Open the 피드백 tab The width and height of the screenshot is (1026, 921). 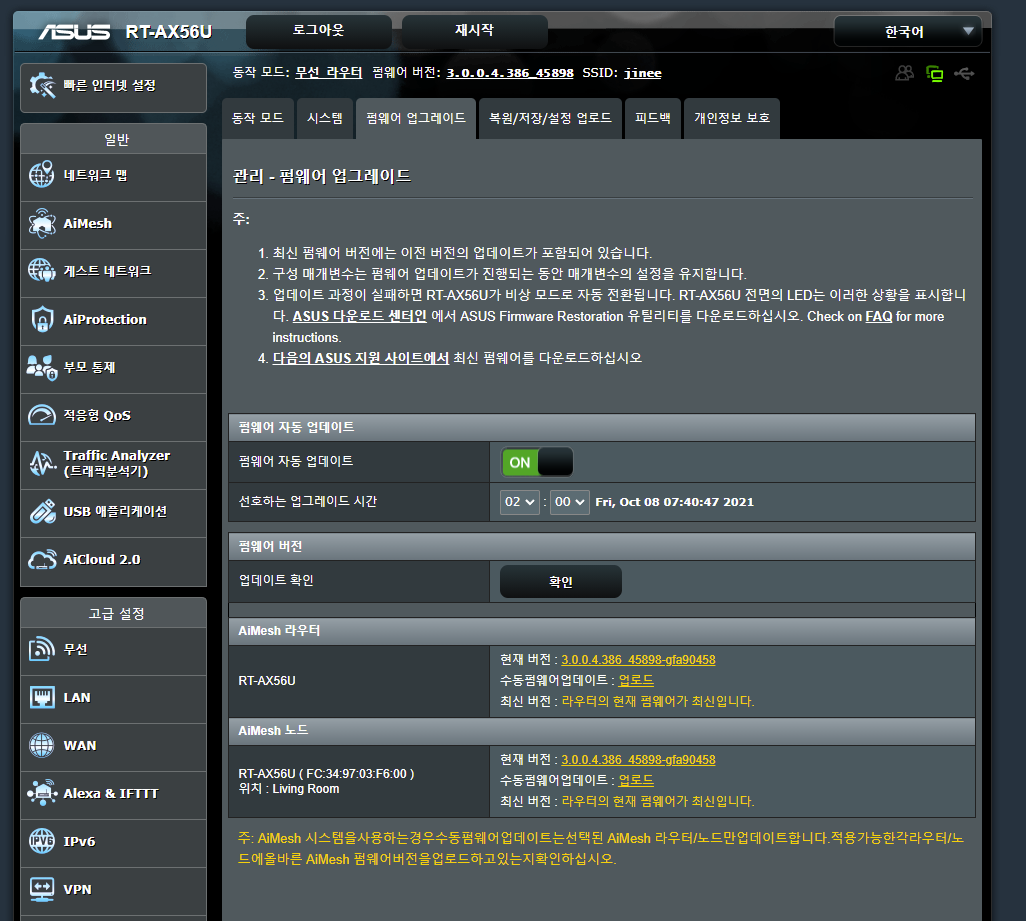[653, 118]
